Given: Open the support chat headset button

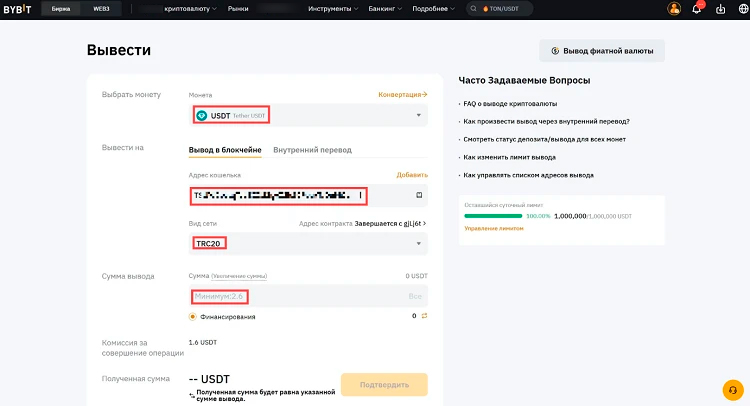Looking at the screenshot, I should [x=733, y=390].
